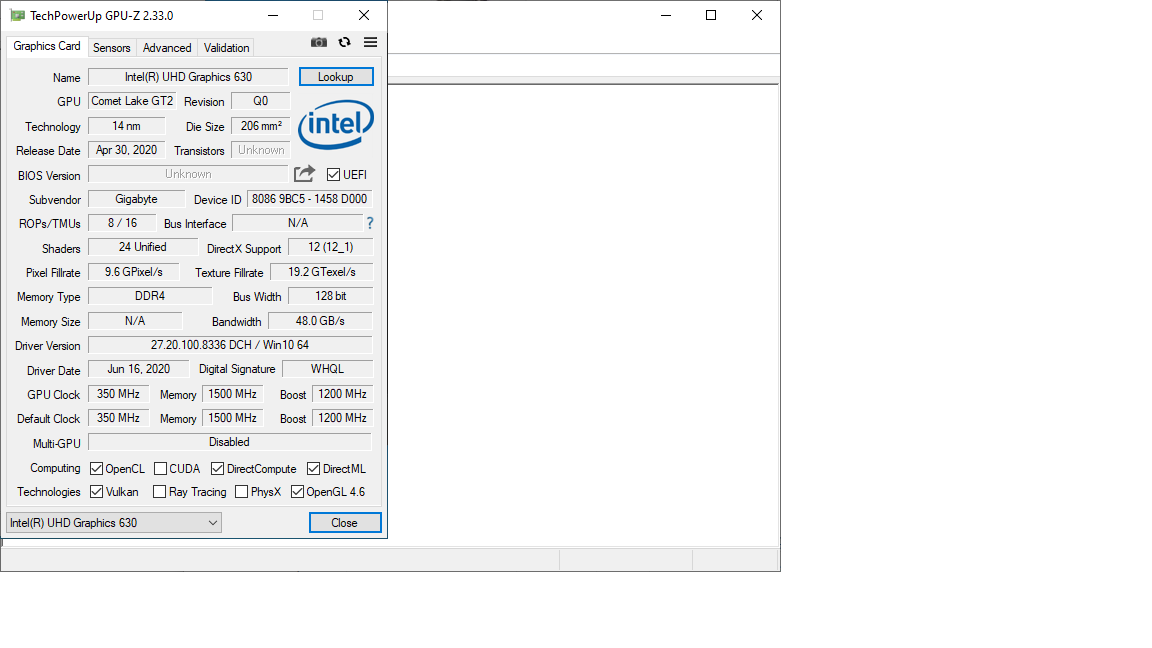Screen dimensions: 1152x648
Task: Click the Driver Date Jun 16, 2020
Action: (138, 369)
